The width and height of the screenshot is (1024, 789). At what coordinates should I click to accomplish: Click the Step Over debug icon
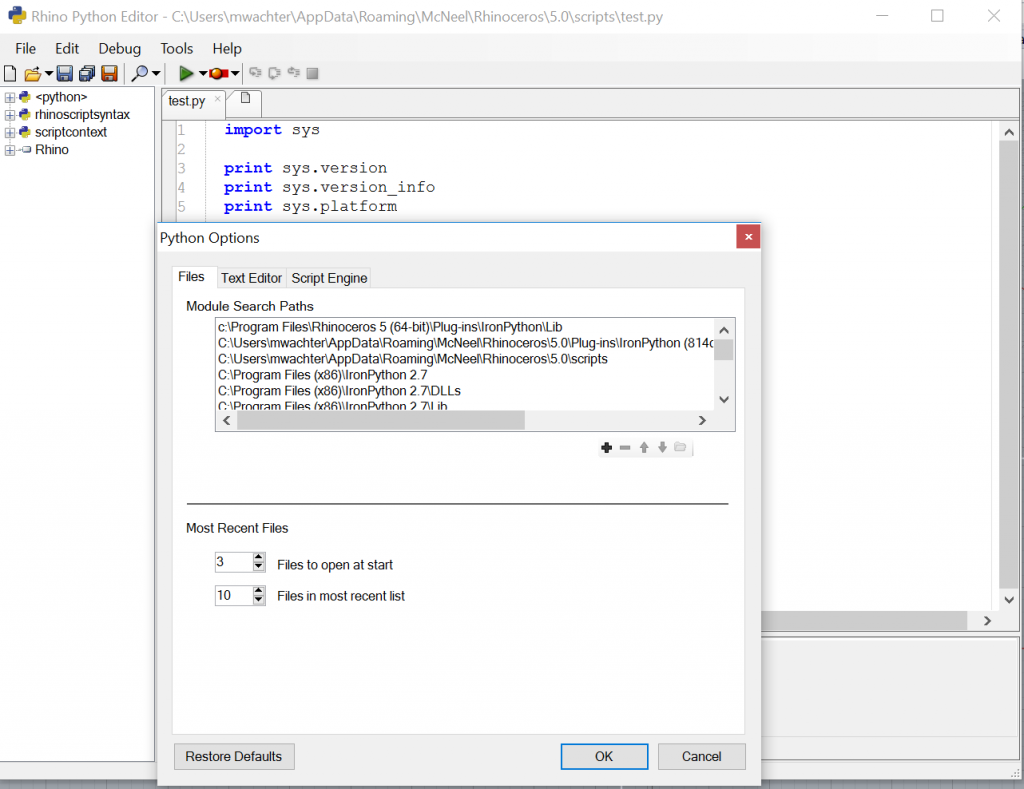pyautogui.click(x=274, y=72)
